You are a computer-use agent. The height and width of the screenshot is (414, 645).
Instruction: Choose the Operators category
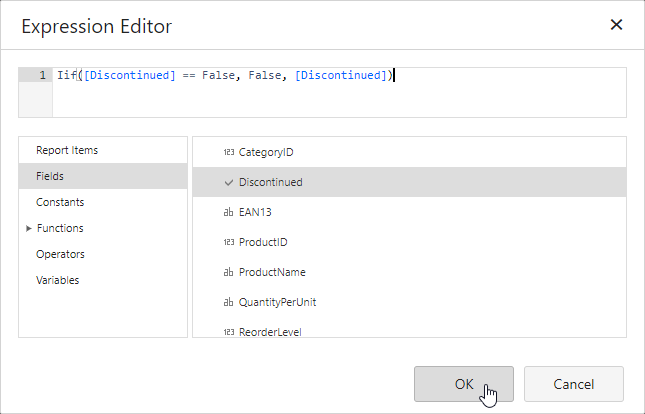60,254
